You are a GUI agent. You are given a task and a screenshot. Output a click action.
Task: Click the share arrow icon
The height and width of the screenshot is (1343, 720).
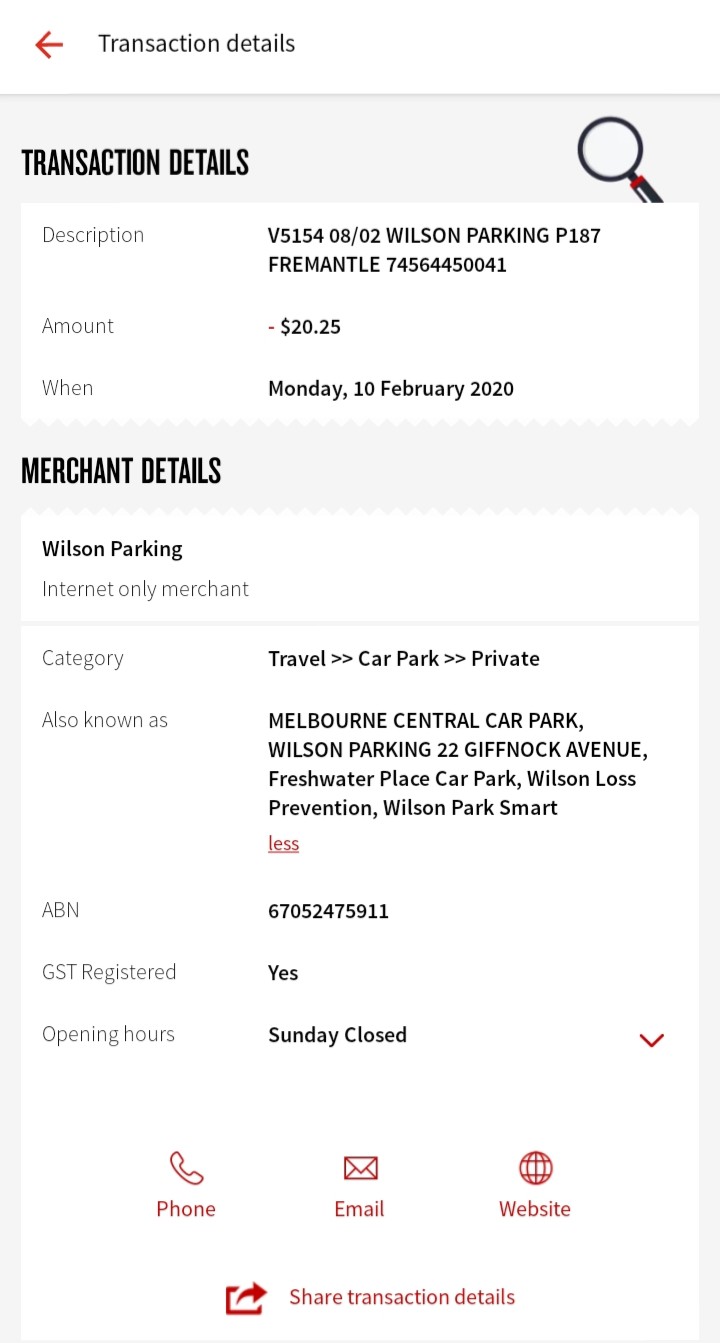pyautogui.click(x=246, y=1298)
